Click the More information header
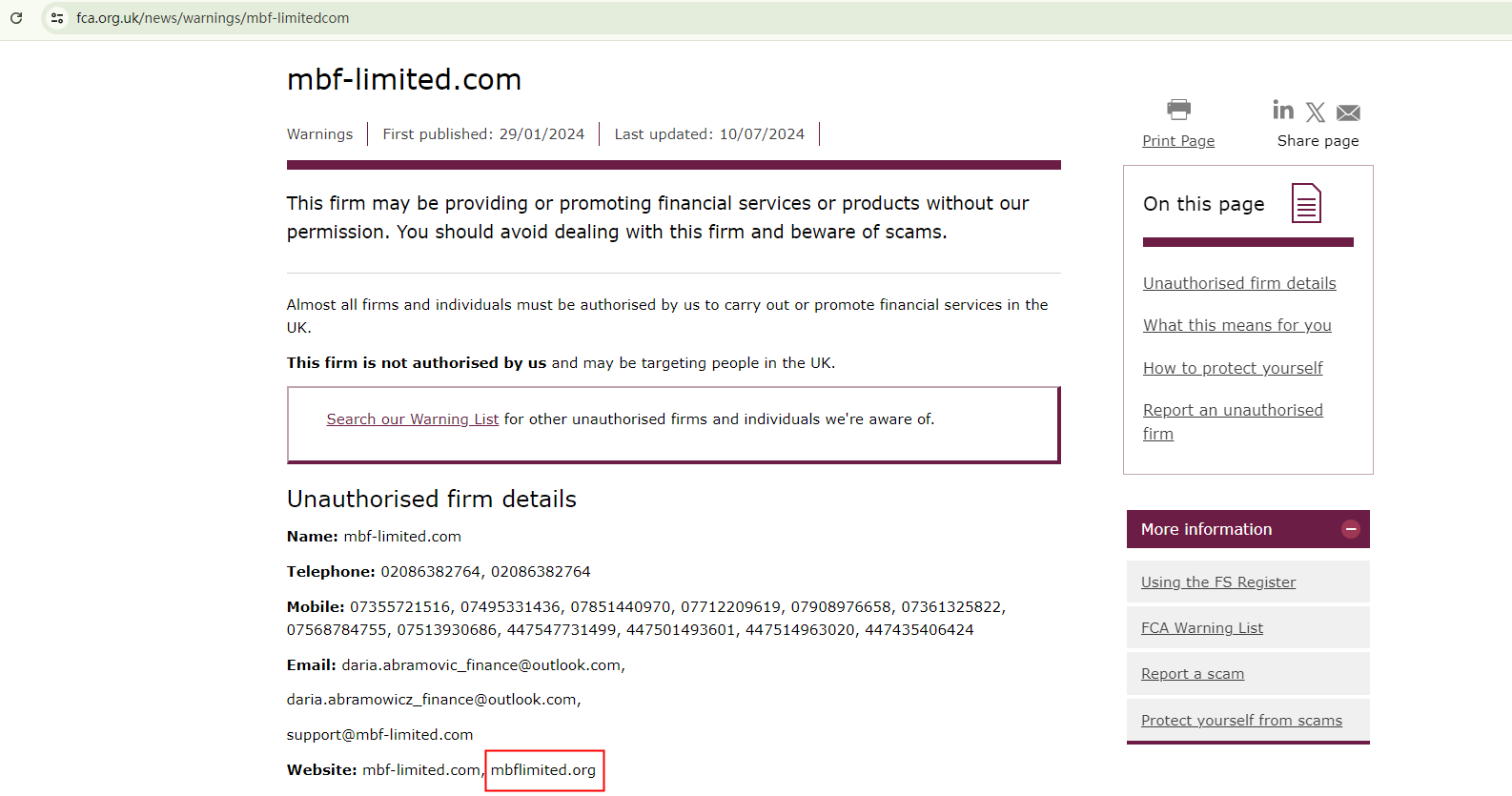 pyautogui.click(x=1207, y=529)
